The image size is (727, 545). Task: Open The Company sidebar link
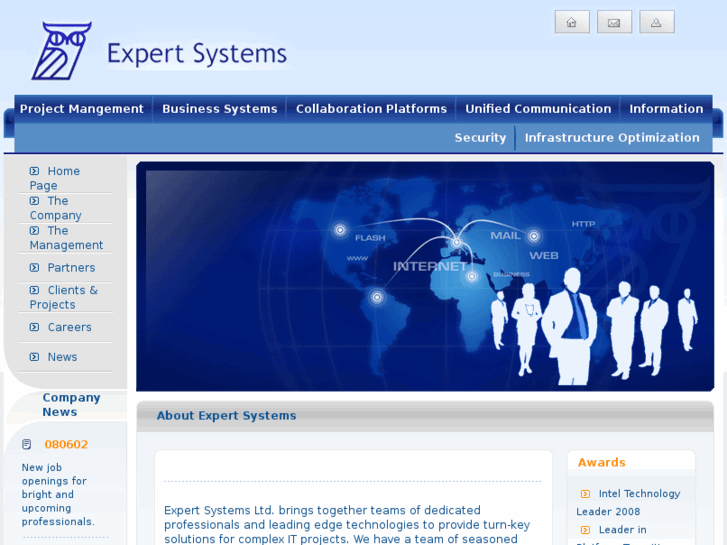click(x=56, y=208)
